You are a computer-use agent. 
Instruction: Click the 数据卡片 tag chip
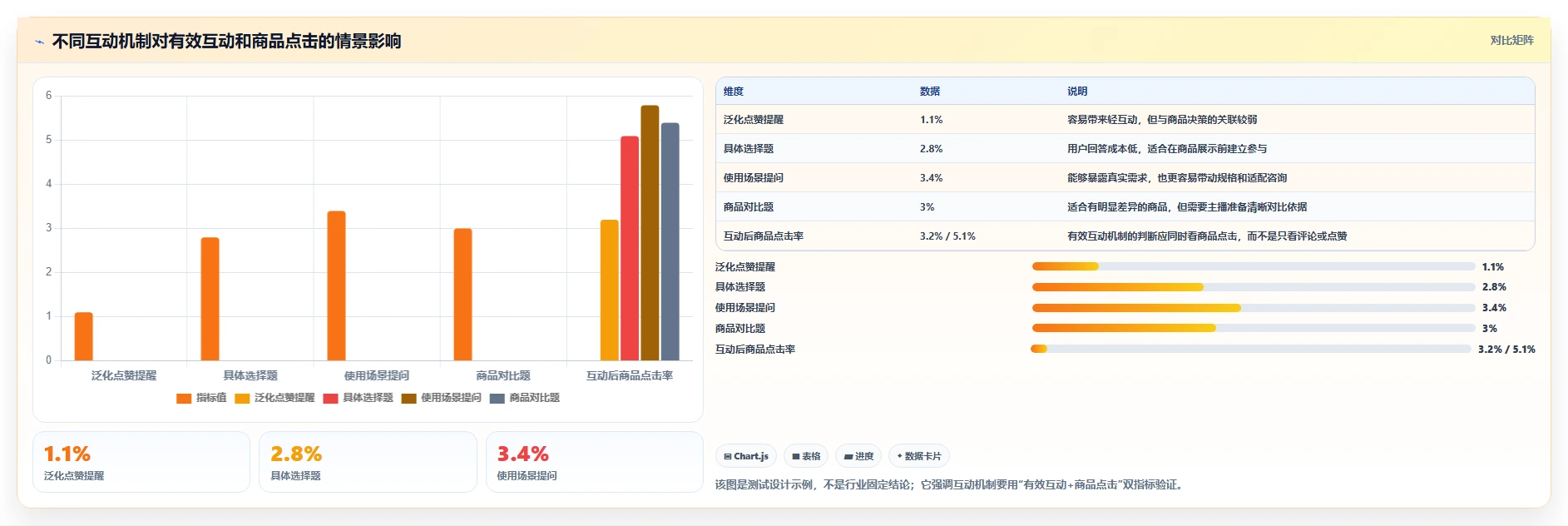pyautogui.click(x=919, y=456)
